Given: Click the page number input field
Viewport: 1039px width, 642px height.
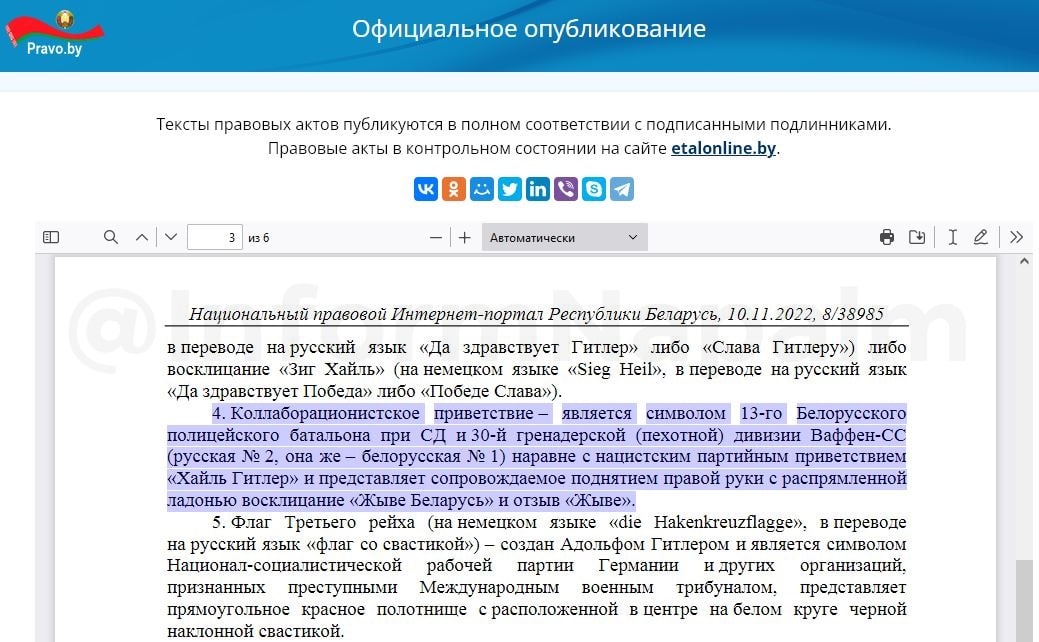Looking at the screenshot, I should point(214,237).
